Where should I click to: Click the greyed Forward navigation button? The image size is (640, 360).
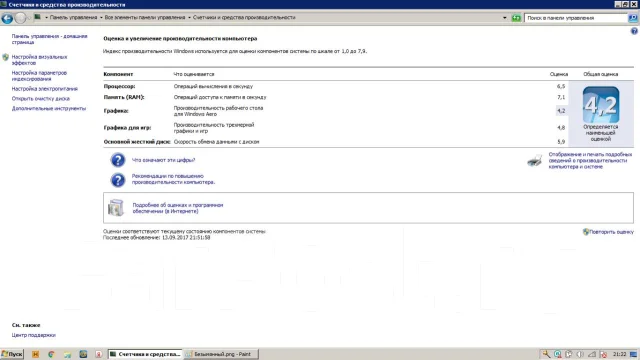click(20, 18)
